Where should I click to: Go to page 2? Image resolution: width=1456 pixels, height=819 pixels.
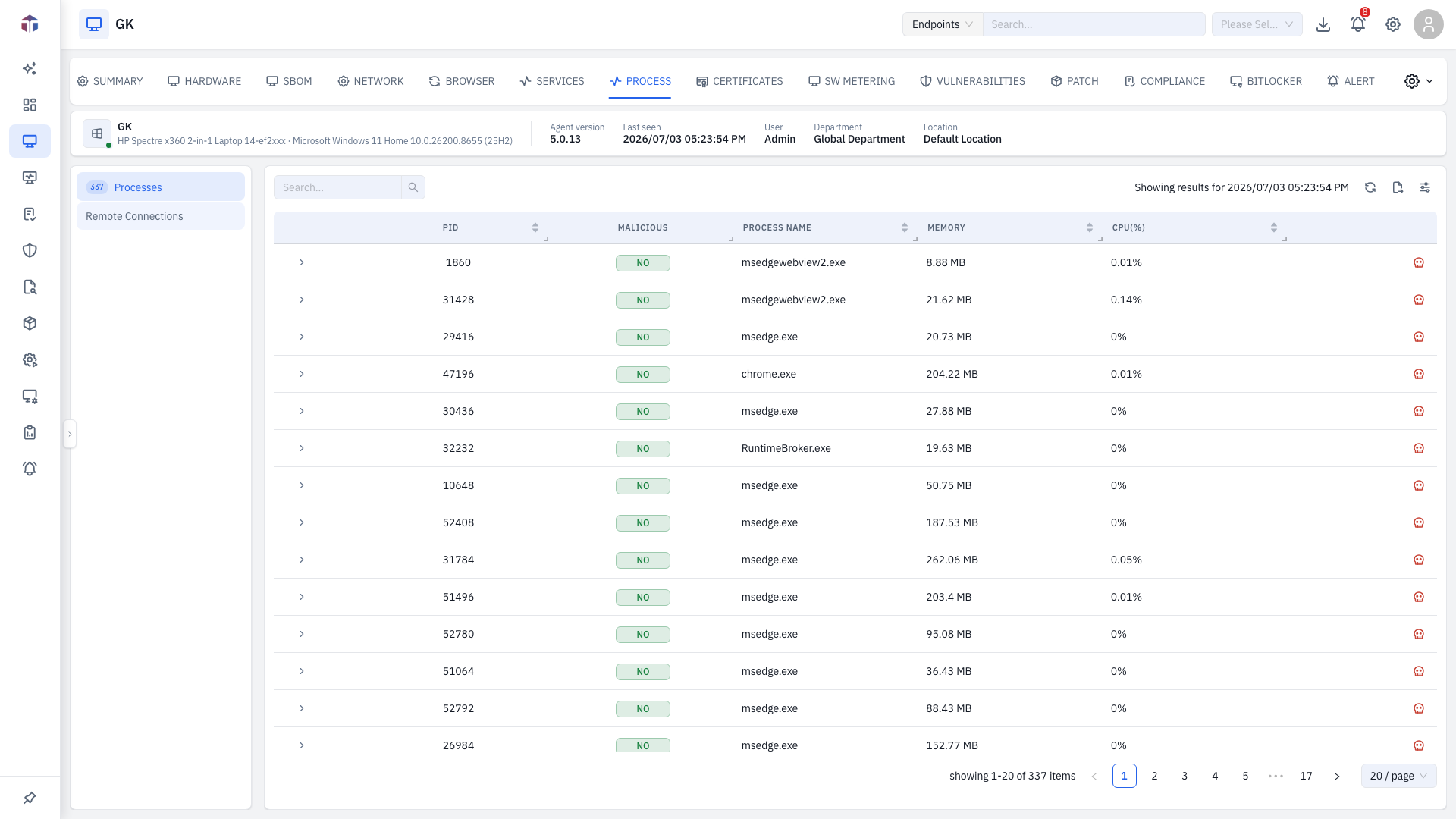(1154, 776)
